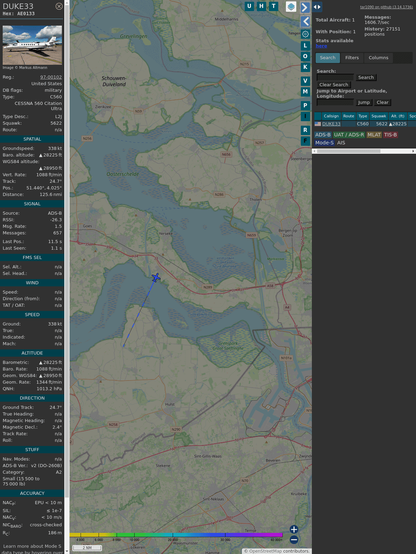Toggle the P map button
This screenshot has height=554, width=416.
pos(305,105)
